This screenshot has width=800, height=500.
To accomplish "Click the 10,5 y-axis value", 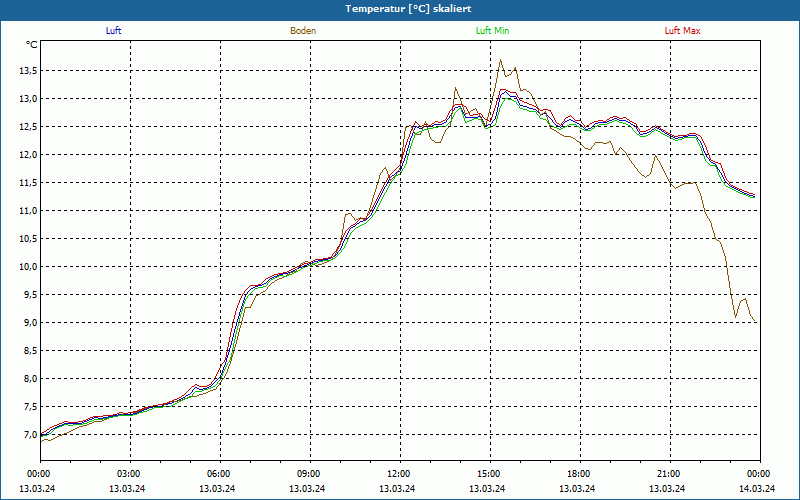I will [x=28, y=239].
